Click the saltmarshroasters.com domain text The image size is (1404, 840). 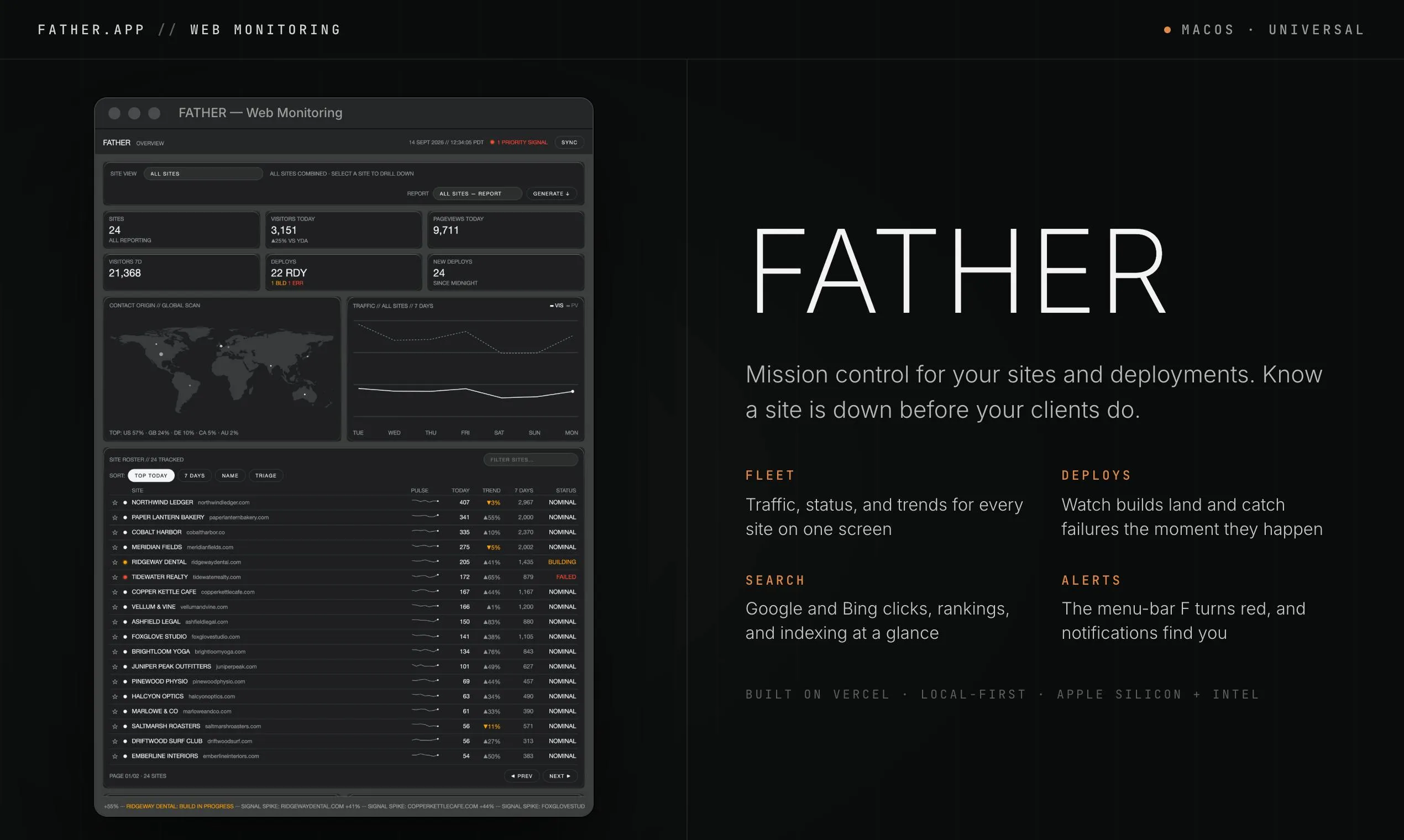233,726
